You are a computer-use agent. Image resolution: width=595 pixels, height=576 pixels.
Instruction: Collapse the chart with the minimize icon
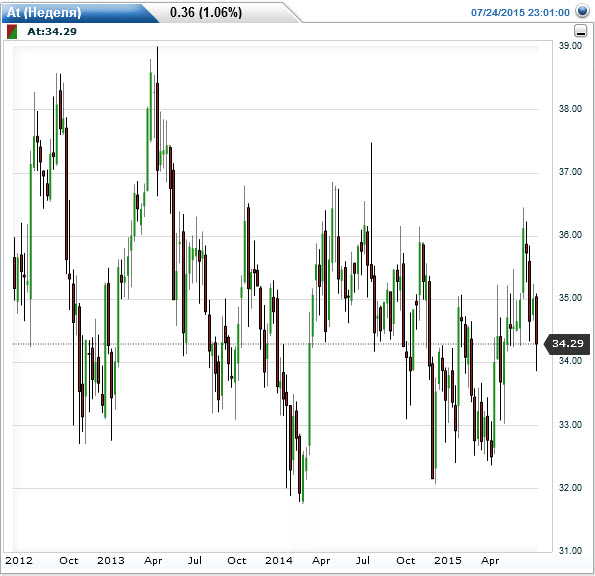pyautogui.click(x=580, y=31)
